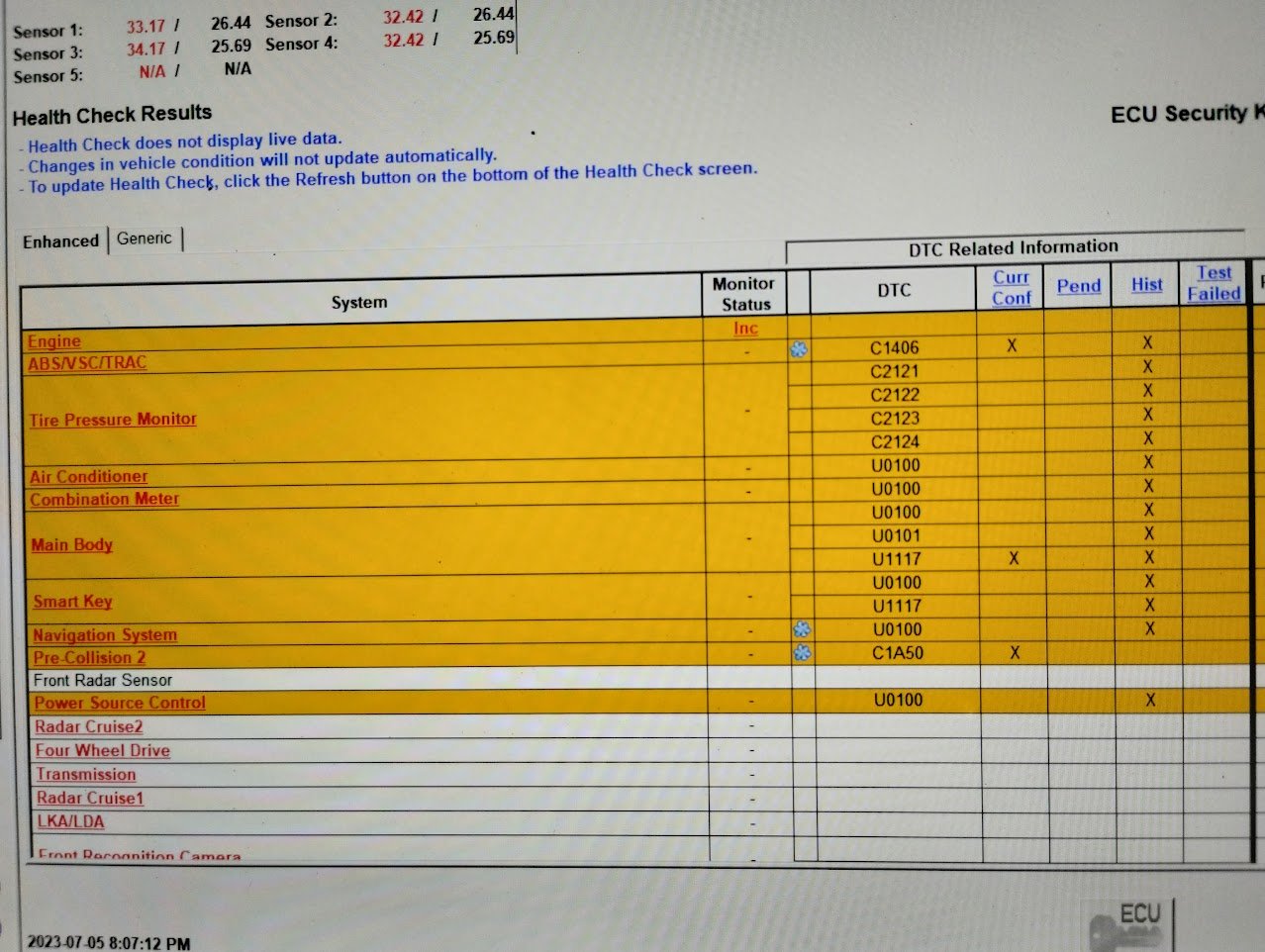Click the DTC column header
The image size is (1265, 952).
(894, 290)
